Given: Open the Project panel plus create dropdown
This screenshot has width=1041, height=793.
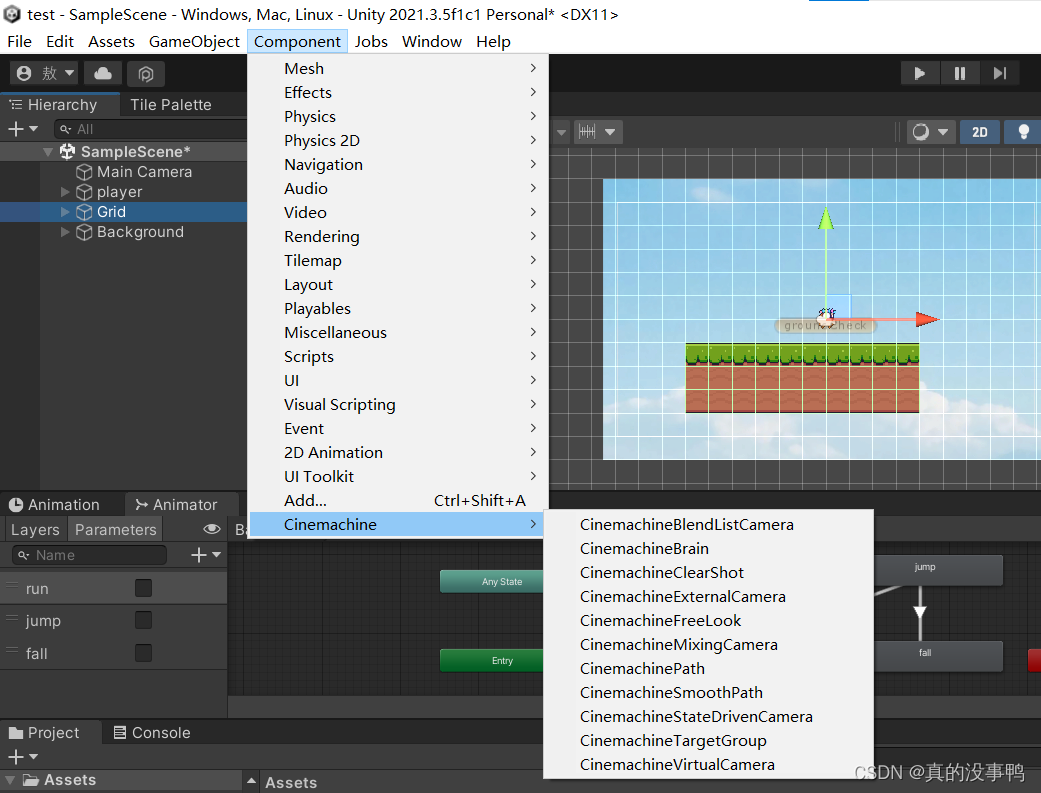Looking at the screenshot, I should coord(23,756).
